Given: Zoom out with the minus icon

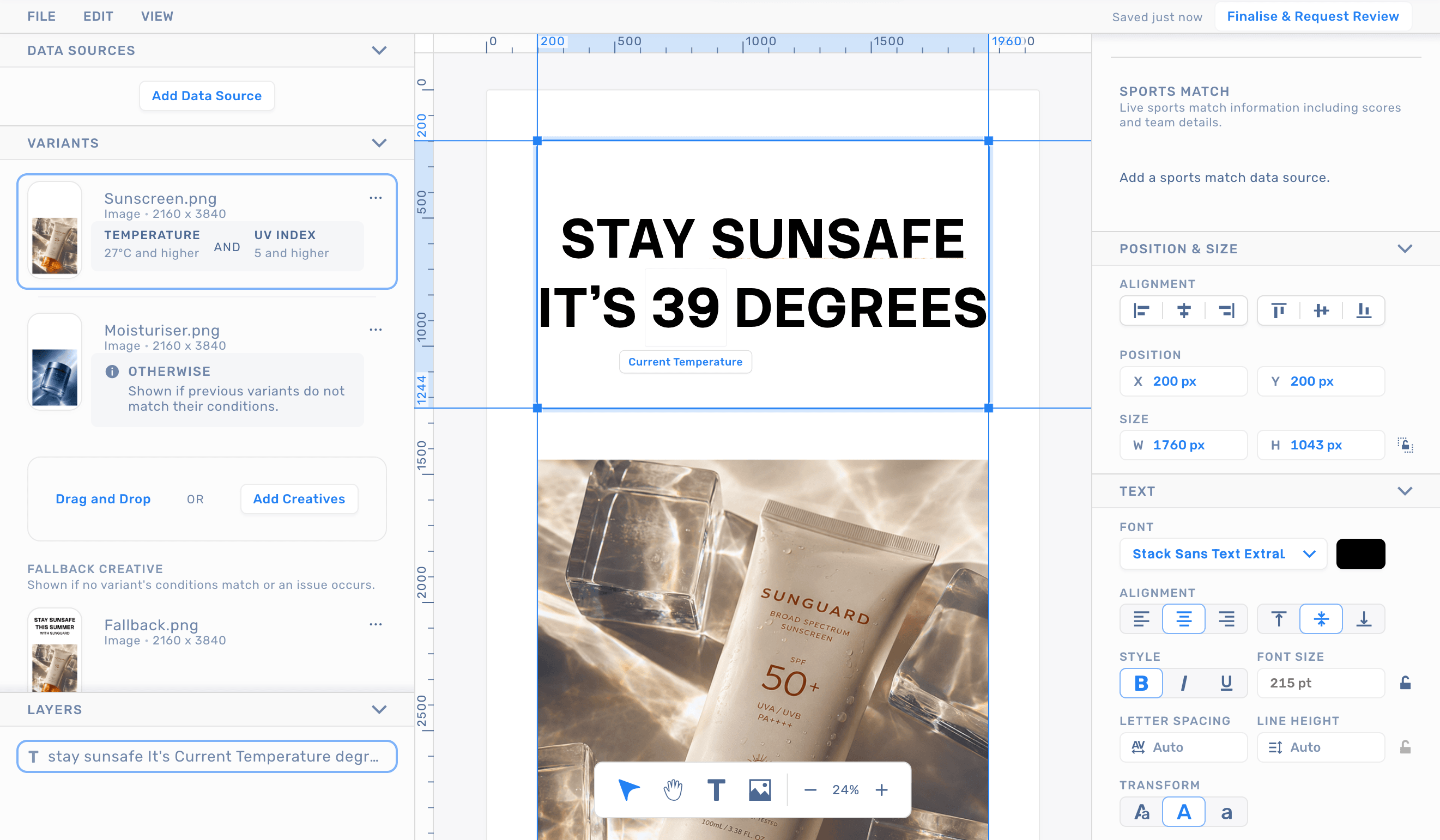Looking at the screenshot, I should (x=810, y=790).
